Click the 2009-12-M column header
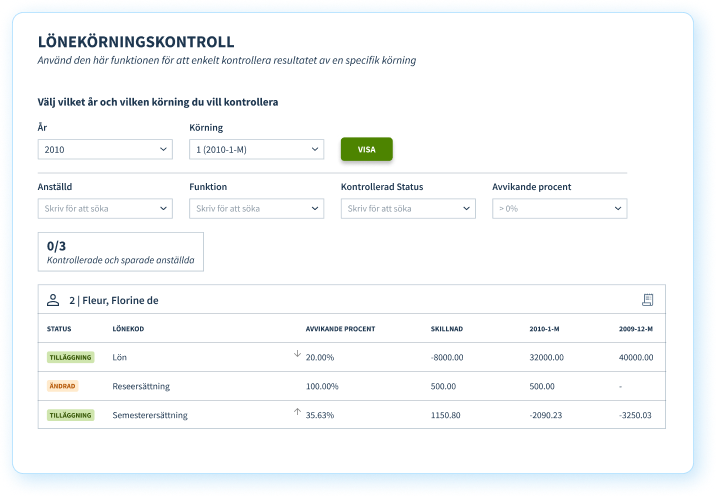The image size is (716, 496). tap(636, 329)
